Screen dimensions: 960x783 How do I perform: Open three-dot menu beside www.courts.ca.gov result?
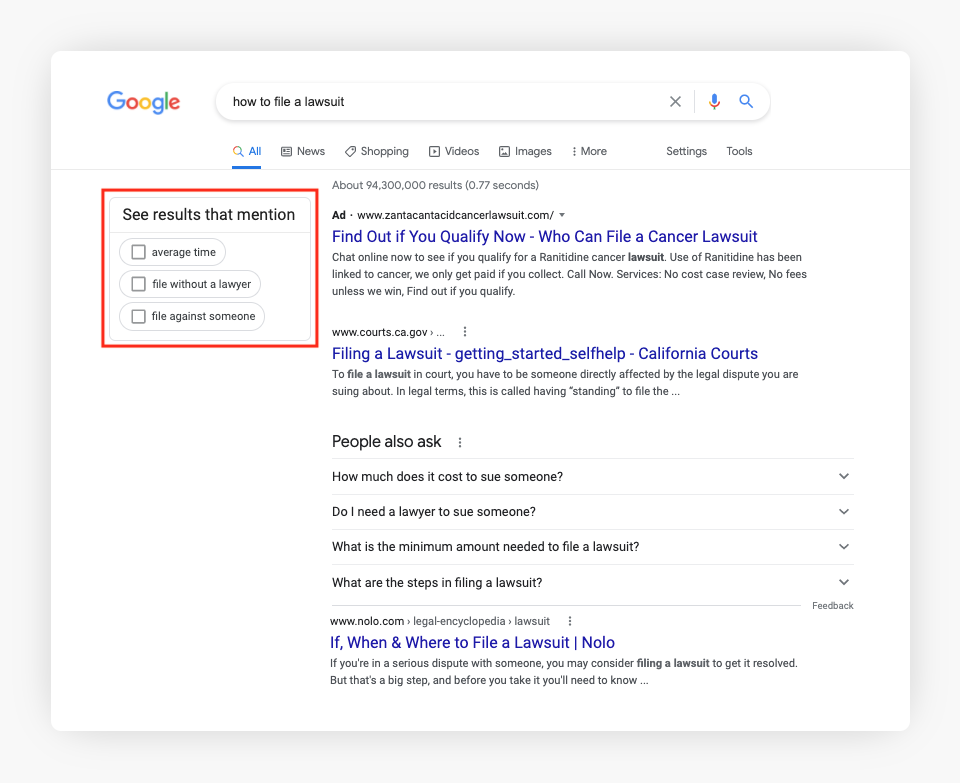465,332
